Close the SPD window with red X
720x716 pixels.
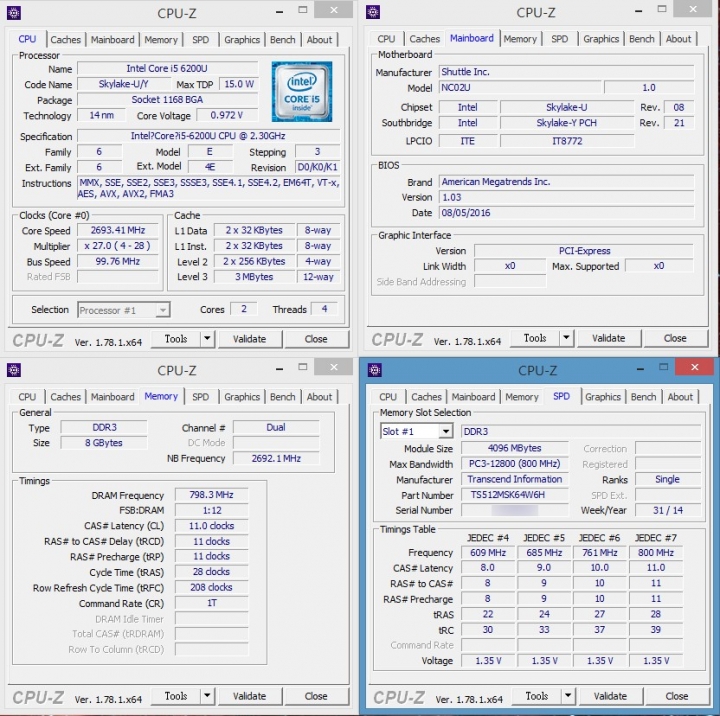[x=694, y=367]
